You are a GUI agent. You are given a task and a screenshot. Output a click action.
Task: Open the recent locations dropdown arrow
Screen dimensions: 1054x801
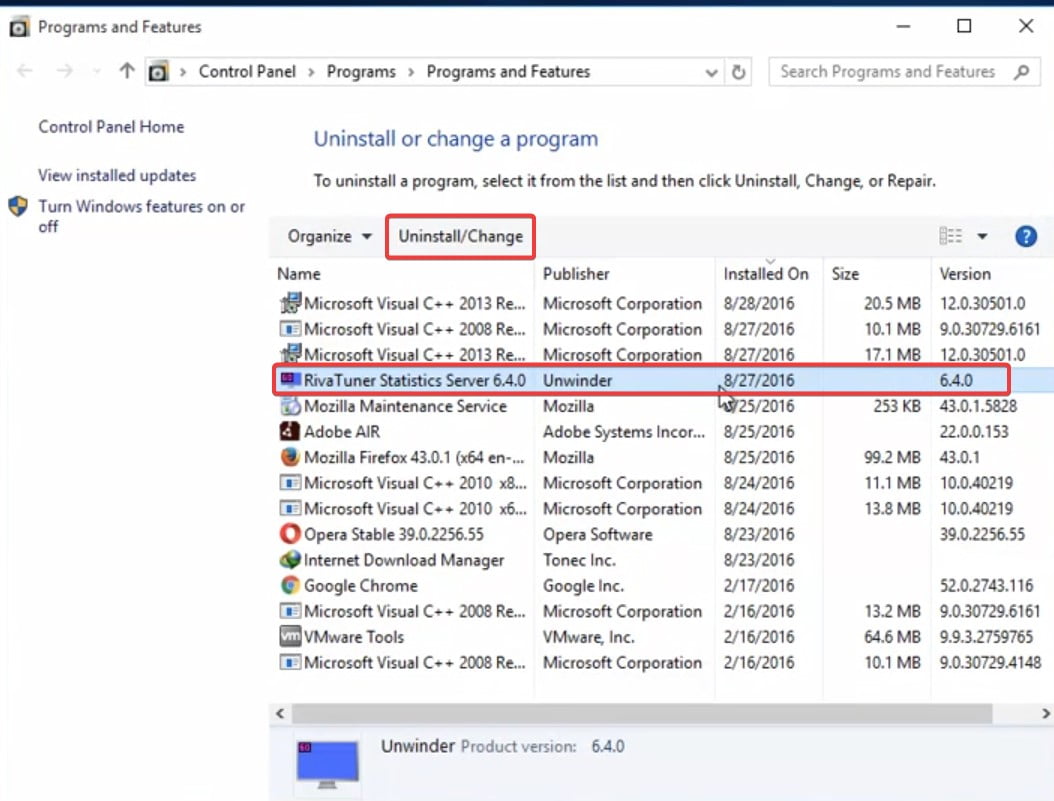pos(97,71)
